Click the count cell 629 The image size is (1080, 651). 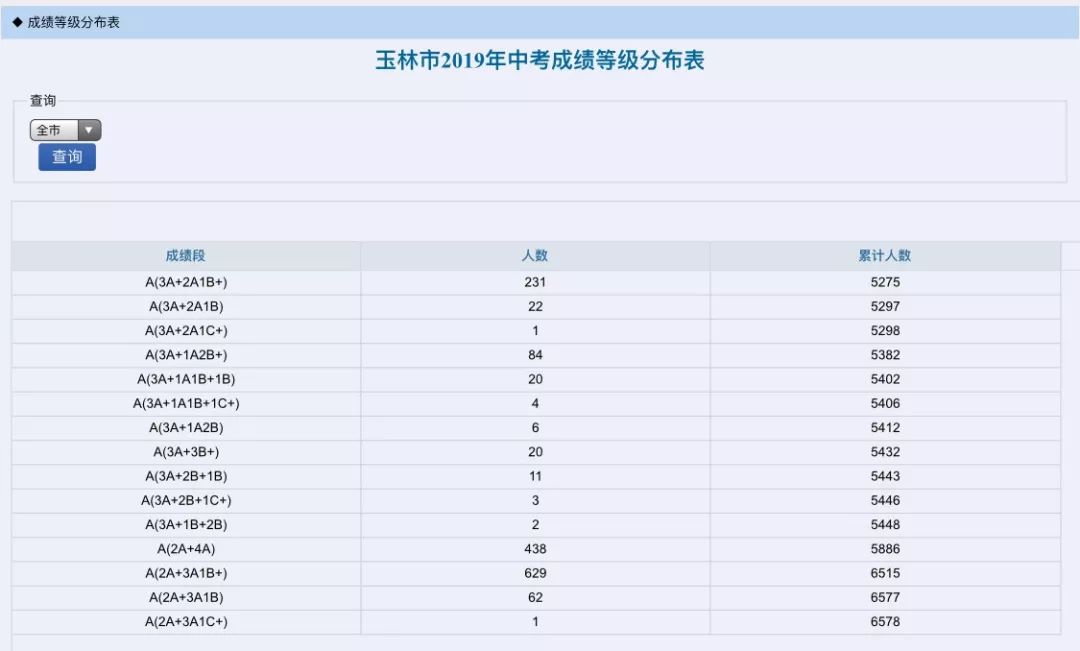(535, 573)
